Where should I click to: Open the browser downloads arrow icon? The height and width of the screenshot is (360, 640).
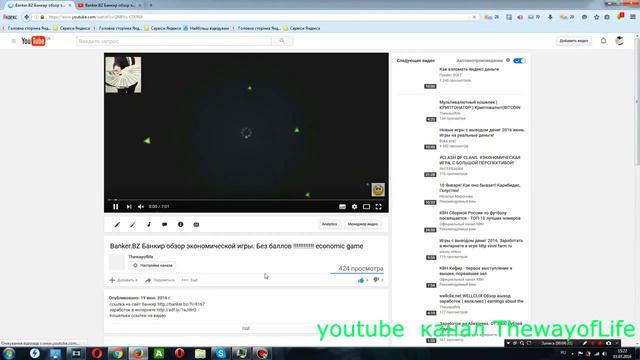550,17
